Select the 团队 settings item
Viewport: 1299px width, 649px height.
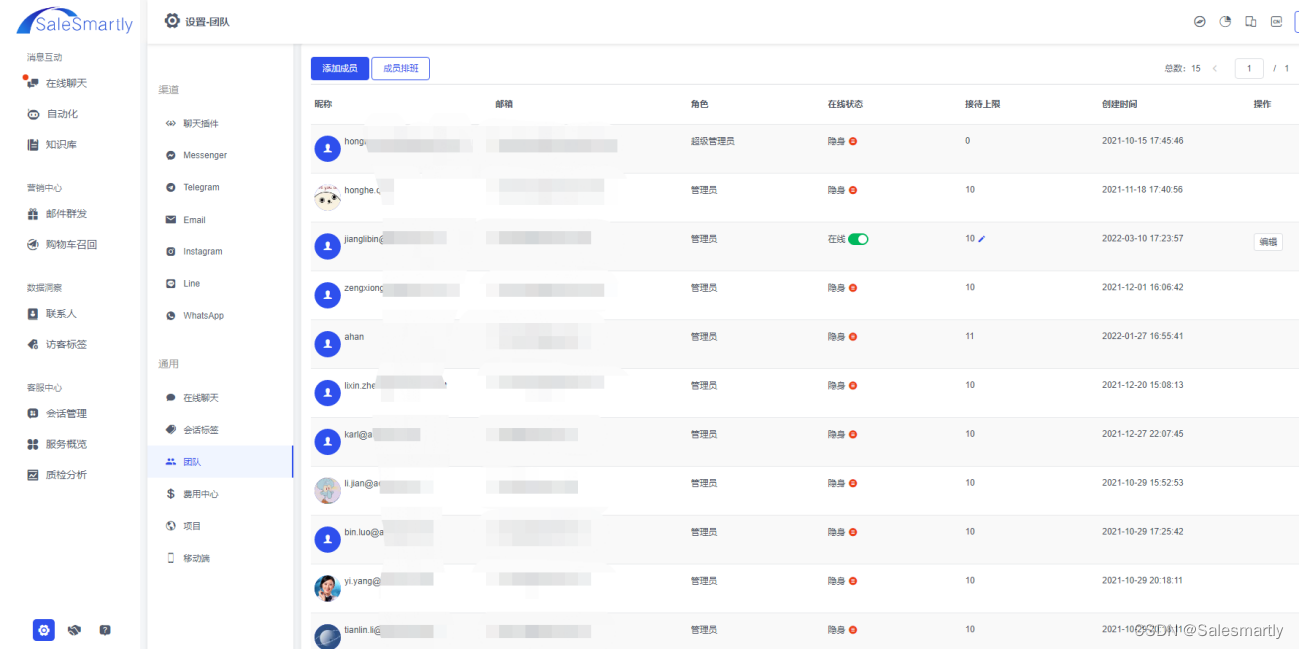pos(220,462)
